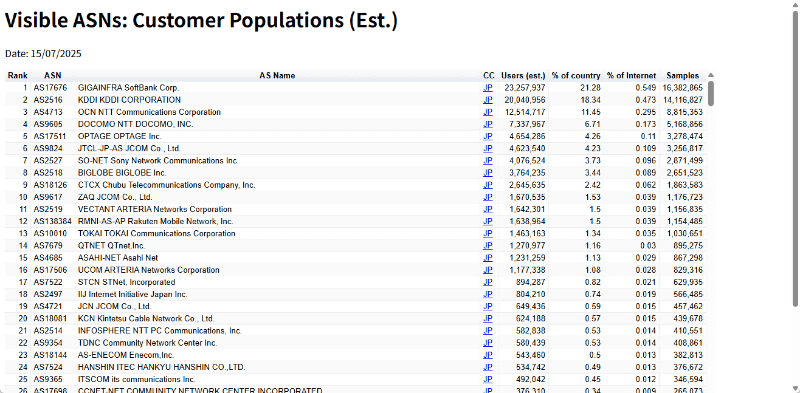This screenshot has width=800, height=393.
Task: Open JP link in SO-NET Sony row
Action: (488, 161)
